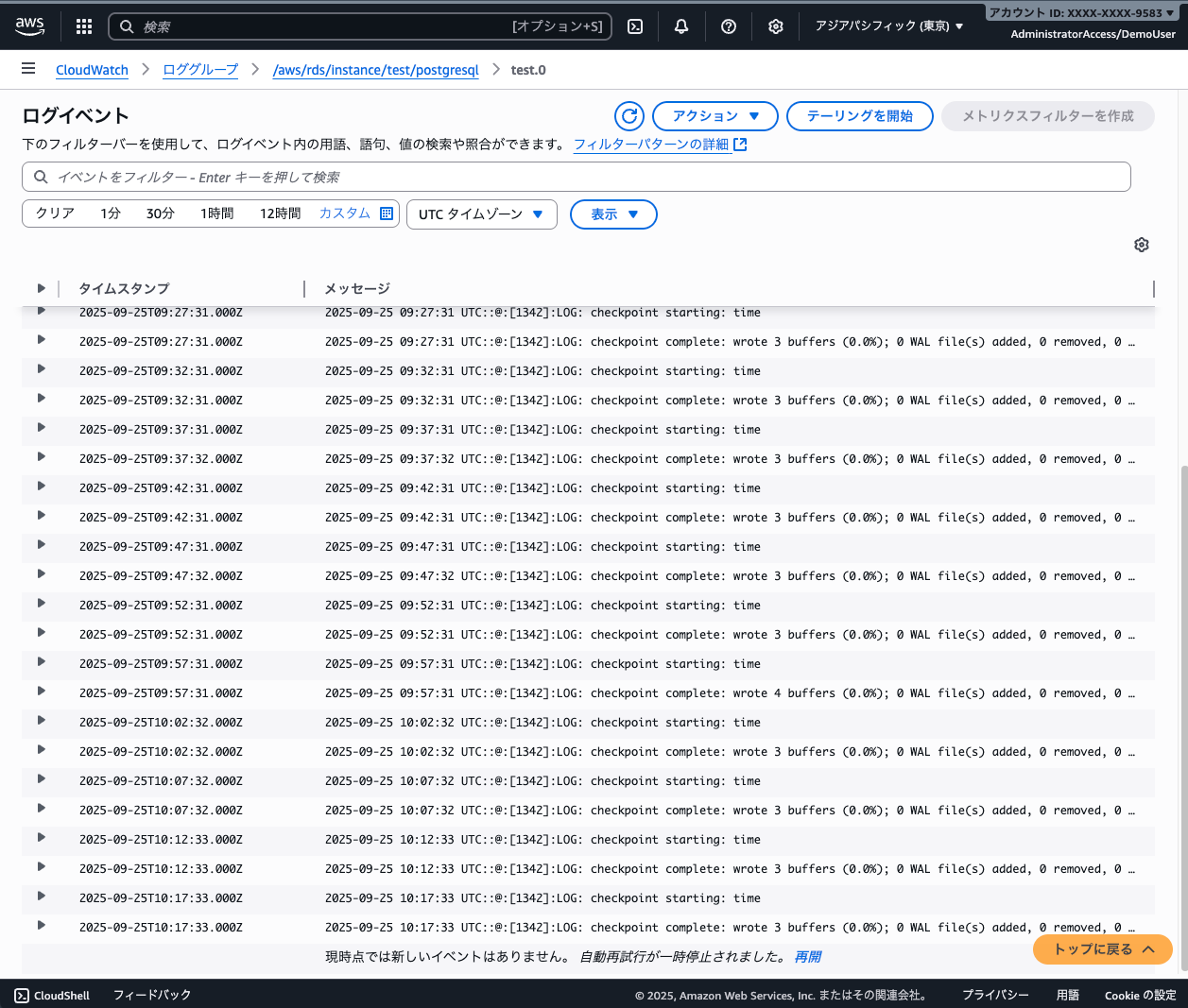Open the UTC タイムゾーン dropdown

[482, 214]
